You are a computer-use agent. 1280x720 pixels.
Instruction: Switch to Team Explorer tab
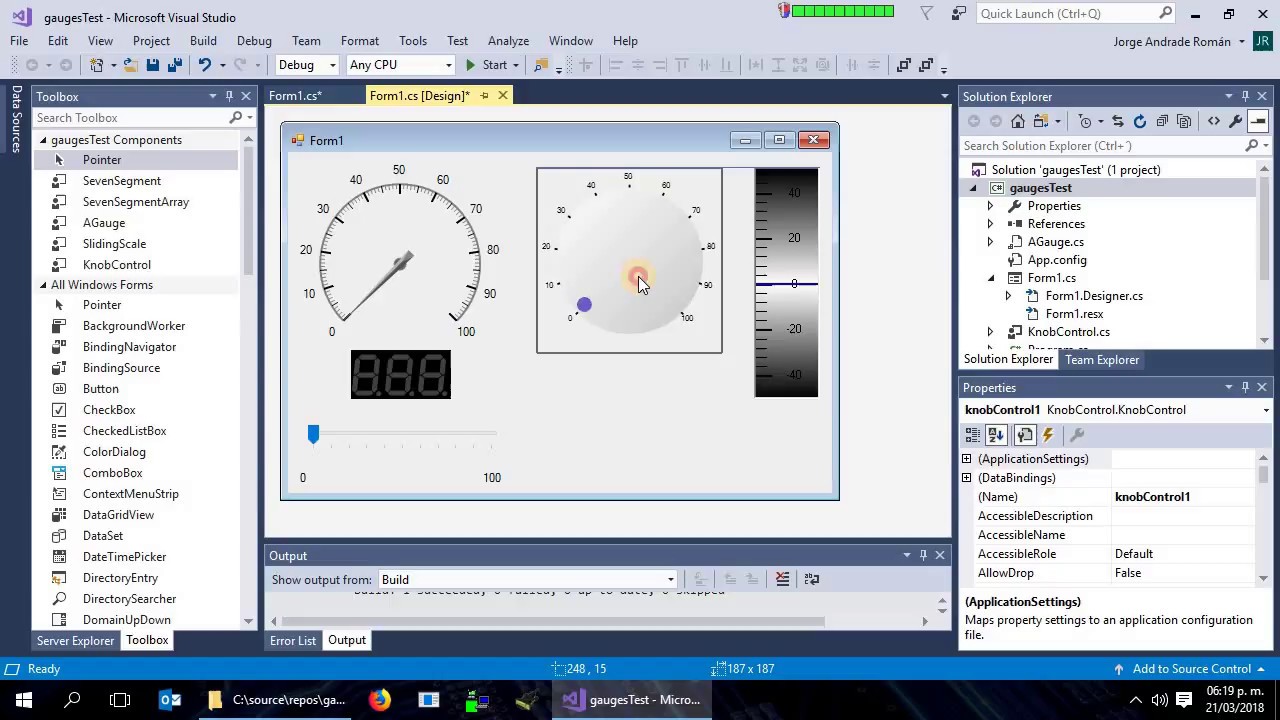point(1102,360)
